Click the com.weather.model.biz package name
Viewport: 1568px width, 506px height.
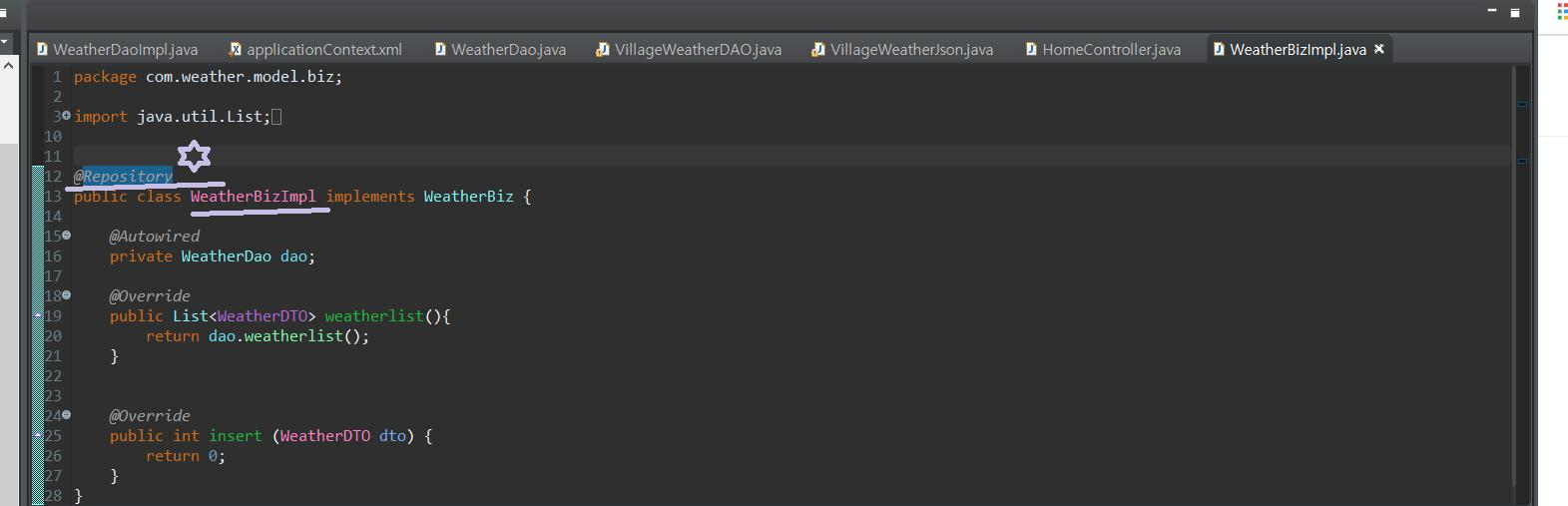[240, 77]
